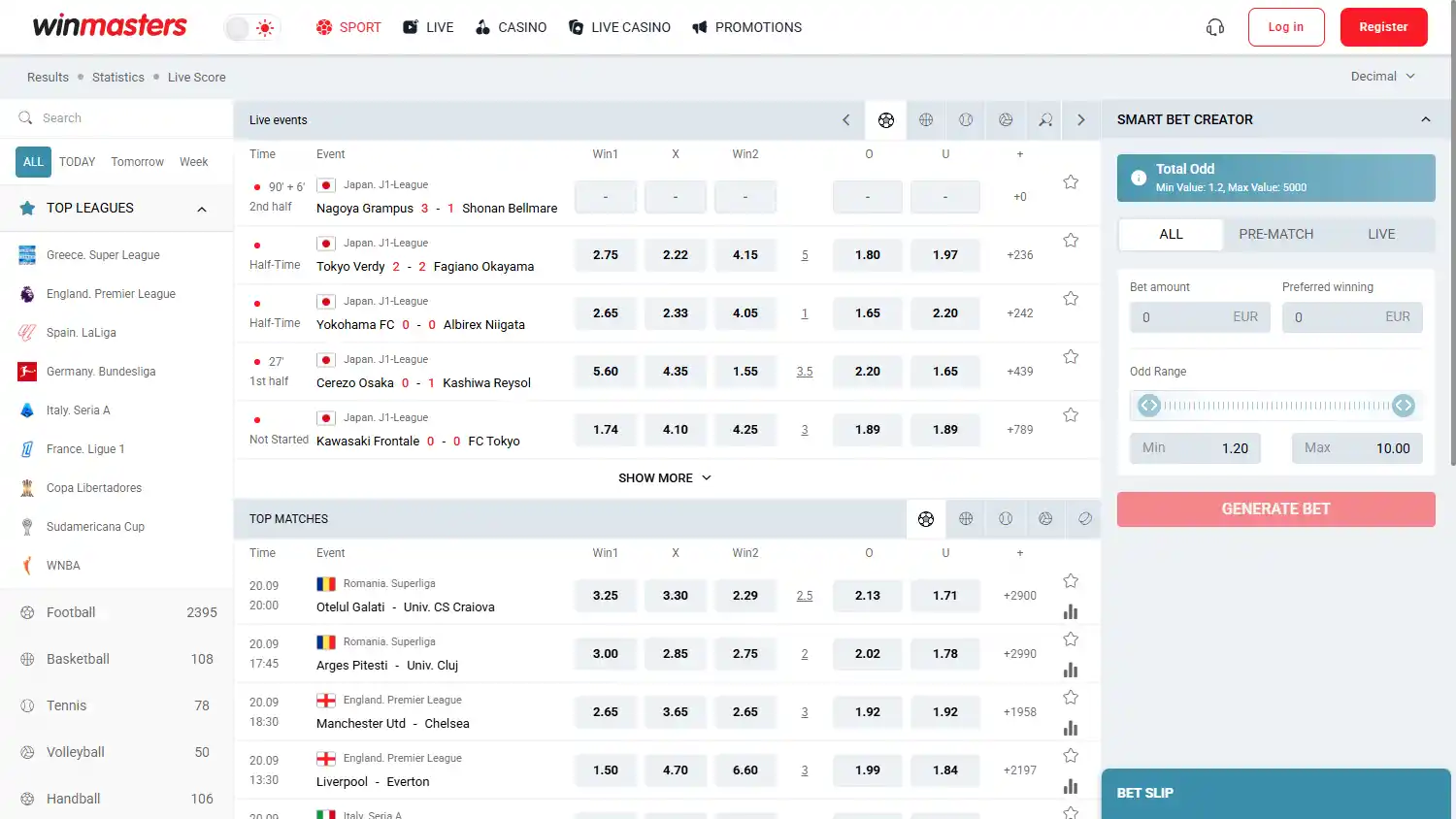Screen dimensions: 1456x819
Task: Open statistics for Arges Pitesti match
Action: pos(1071,671)
